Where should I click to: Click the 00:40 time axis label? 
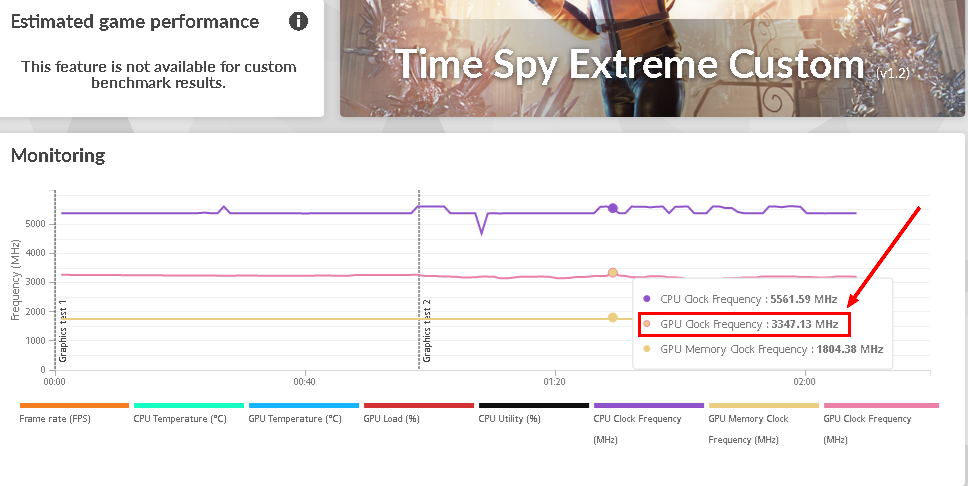pyautogui.click(x=304, y=382)
